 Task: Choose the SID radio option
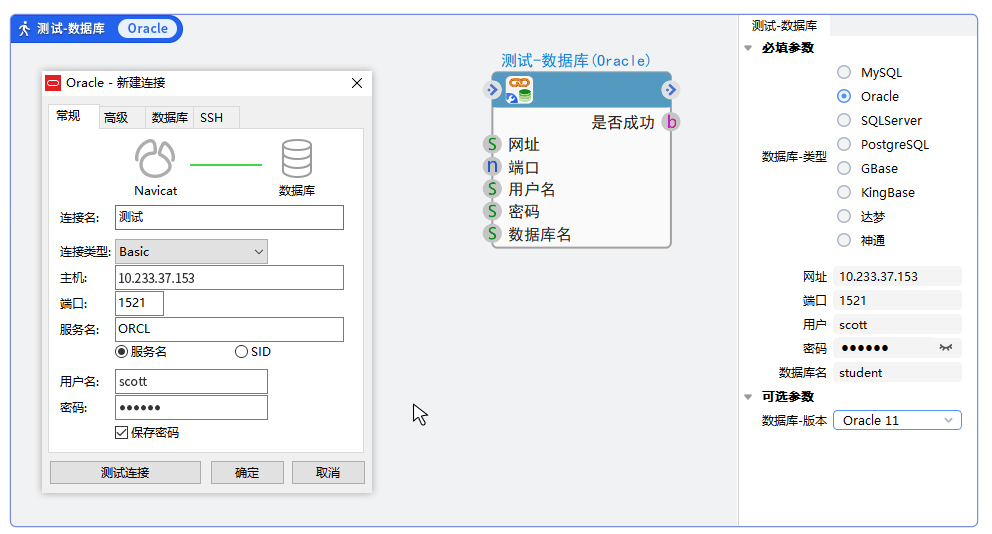coord(241,352)
